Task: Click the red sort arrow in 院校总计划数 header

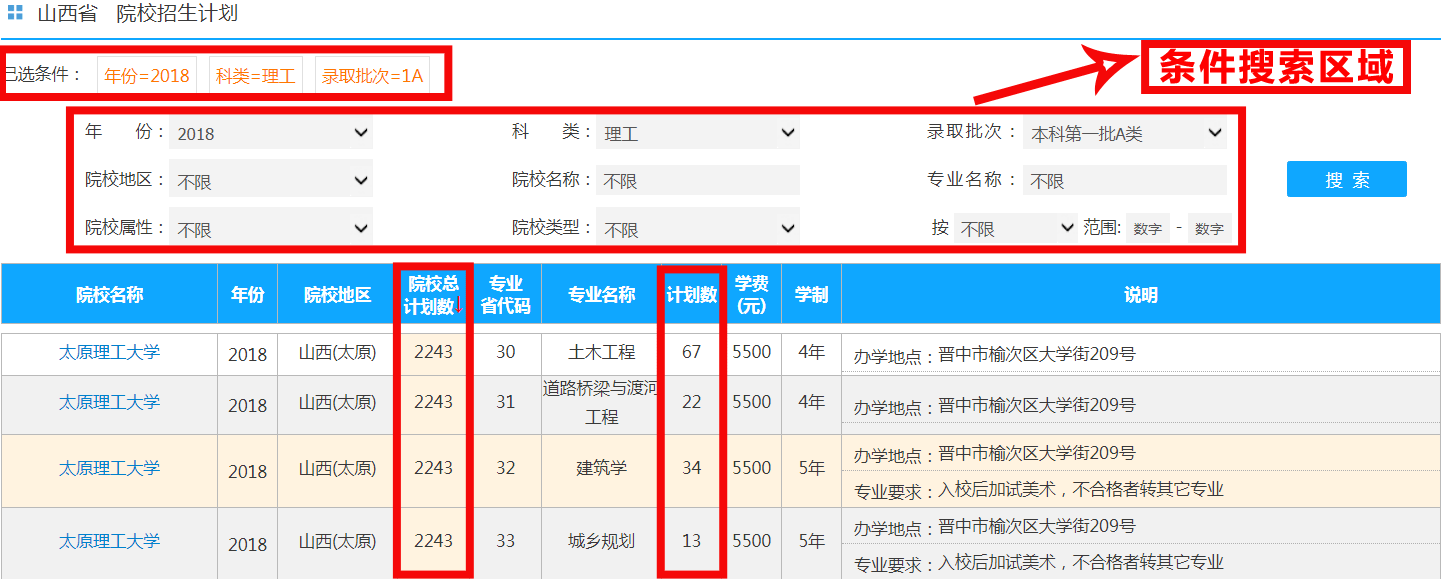Action: (458, 306)
